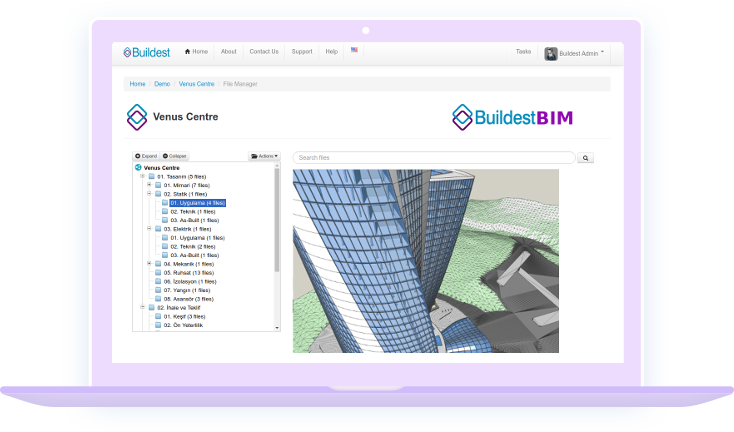Select the 05. Ruhsat (13 files) row
This screenshot has height=432, width=734.
[x=189, y=273]
